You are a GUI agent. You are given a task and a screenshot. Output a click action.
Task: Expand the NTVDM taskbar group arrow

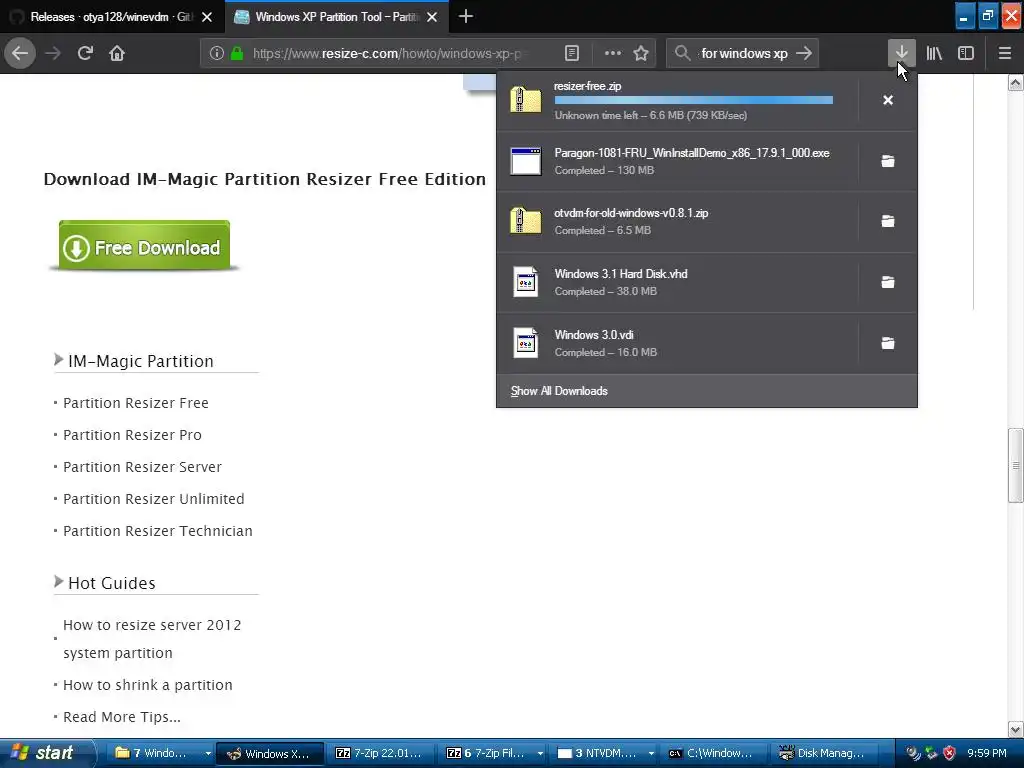[x=651, y=754]
